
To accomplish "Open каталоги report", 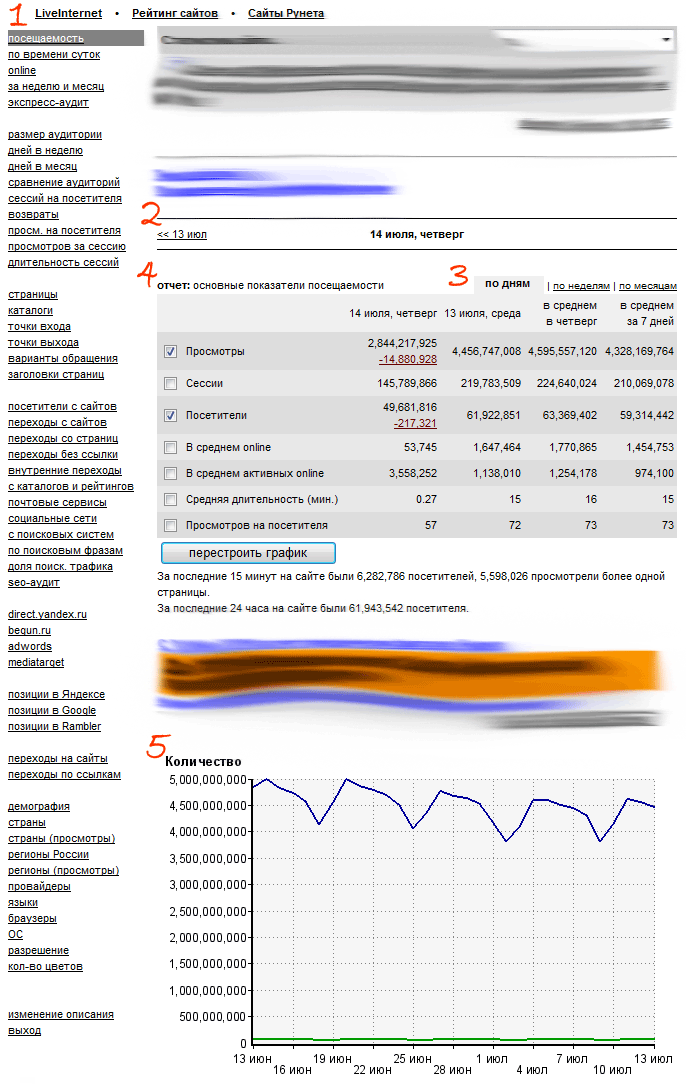I will (x=30, y=310).
